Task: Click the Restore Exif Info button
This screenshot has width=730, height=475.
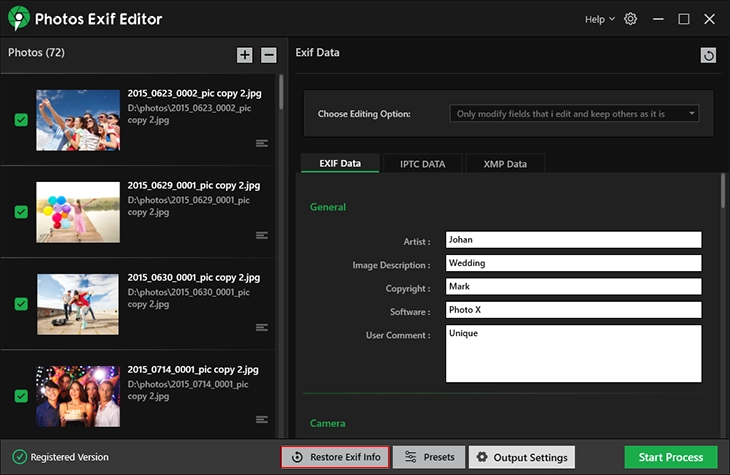Action: click(335, 457)
